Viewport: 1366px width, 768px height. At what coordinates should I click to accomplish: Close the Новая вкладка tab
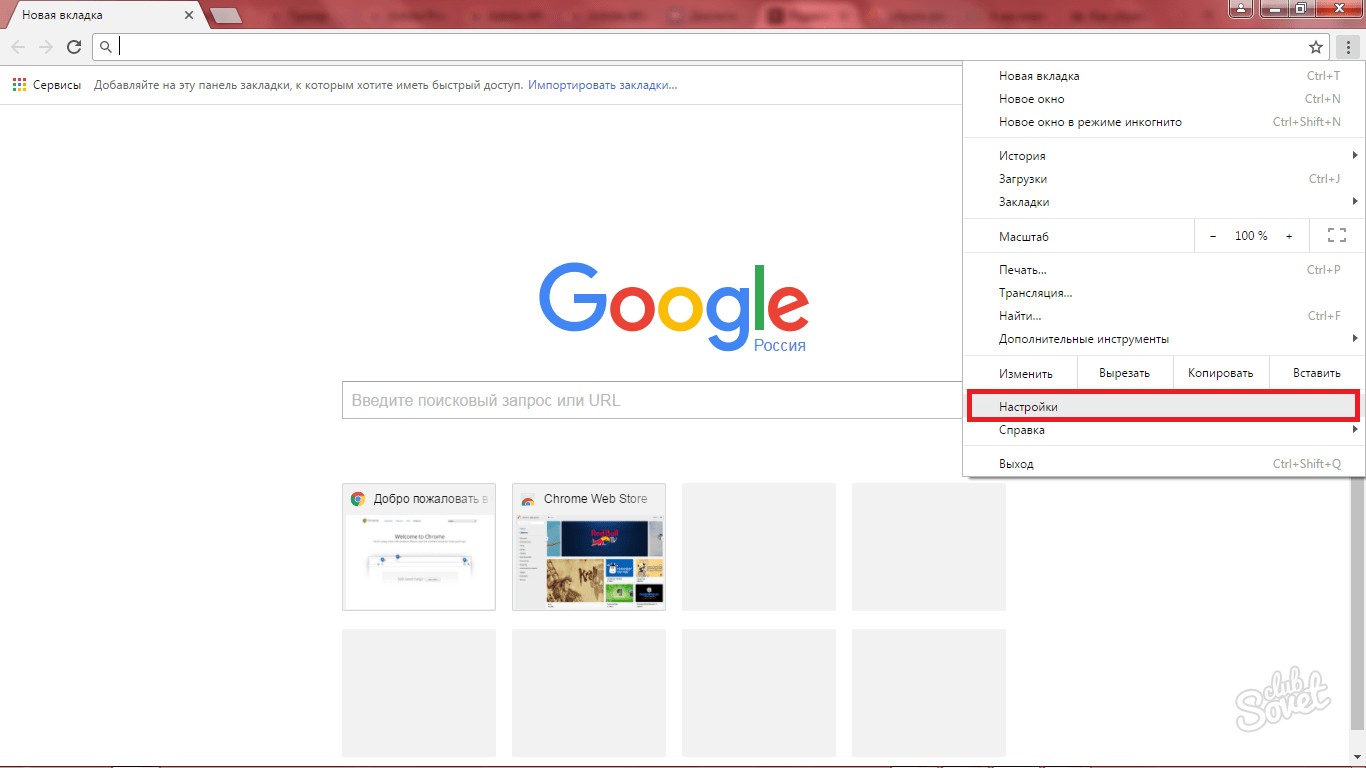point(190,16)
